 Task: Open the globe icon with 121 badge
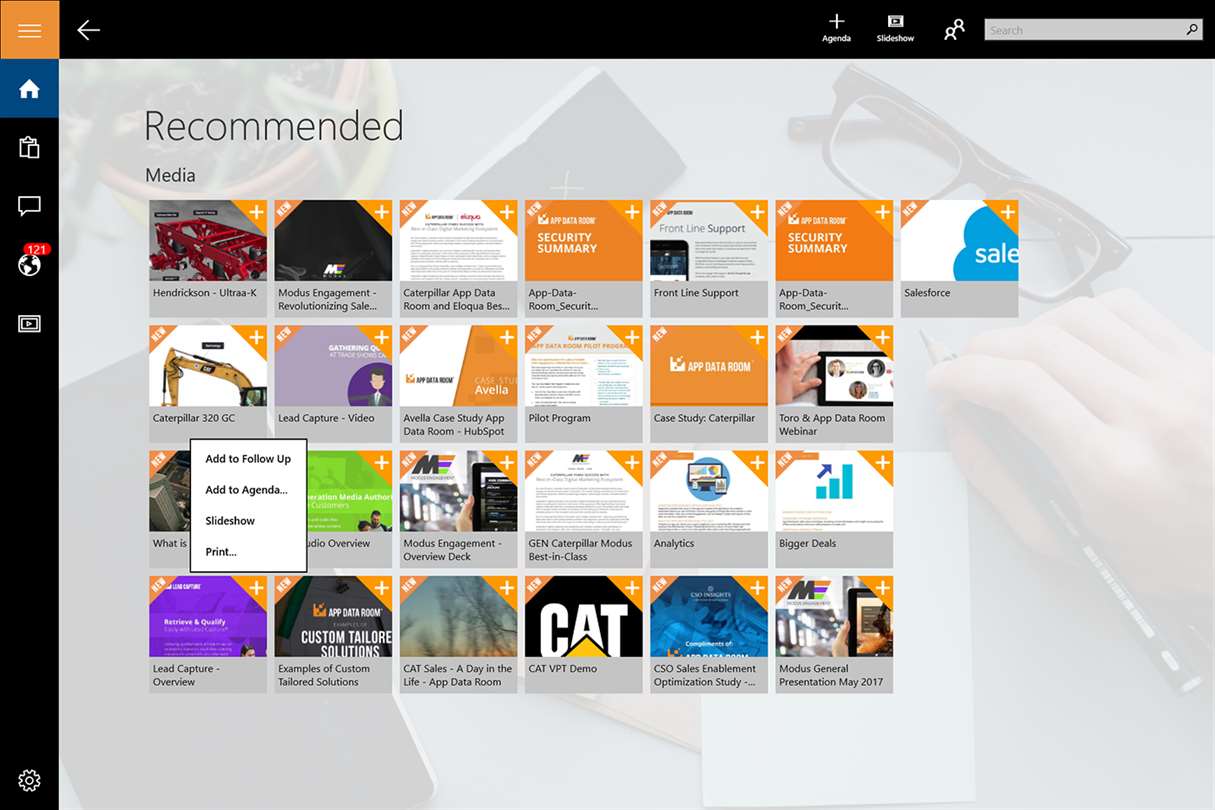coord(31,262)
